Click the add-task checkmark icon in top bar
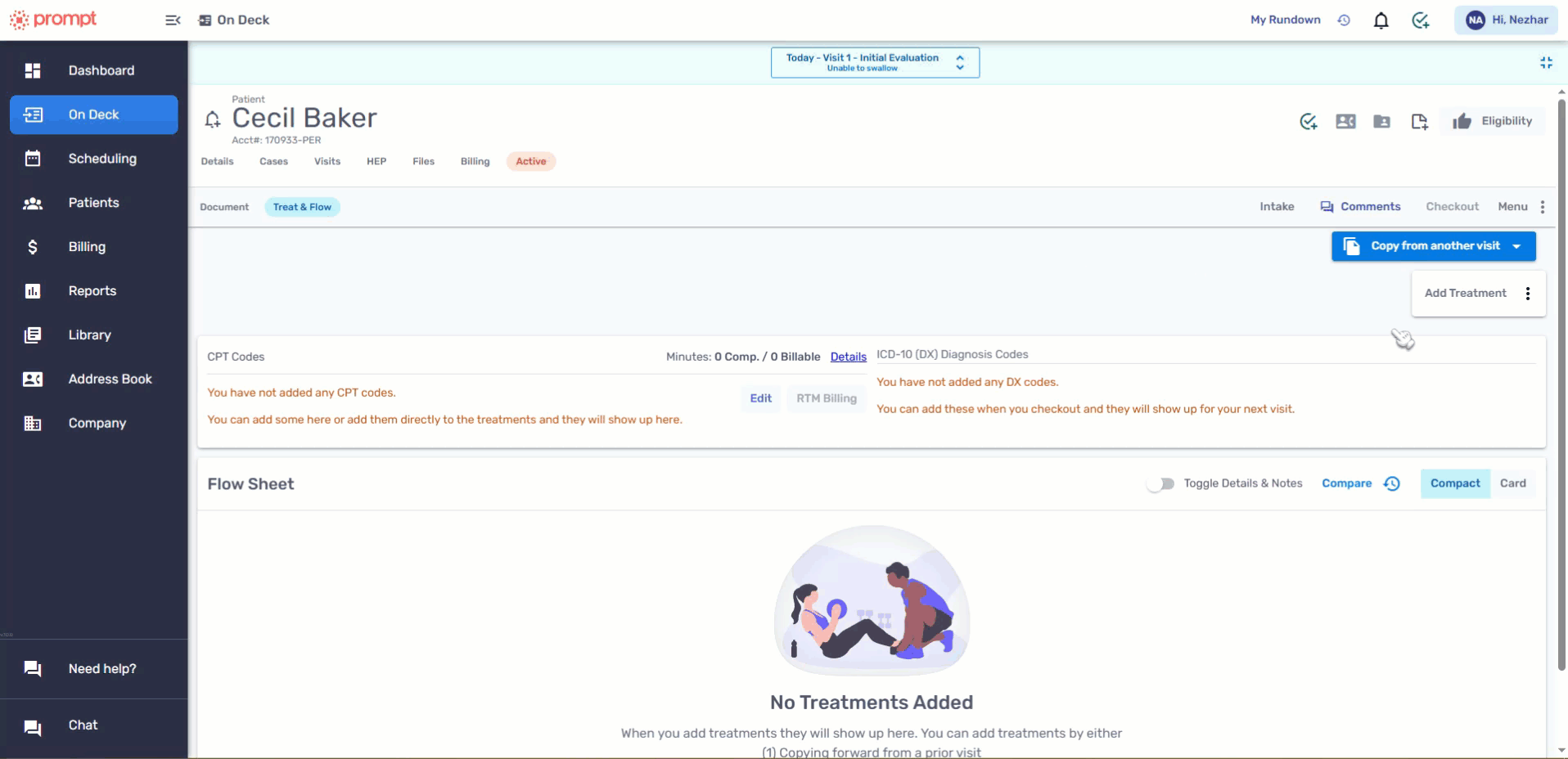Viewport: 1568px width, 759px height. (1421, 20)
